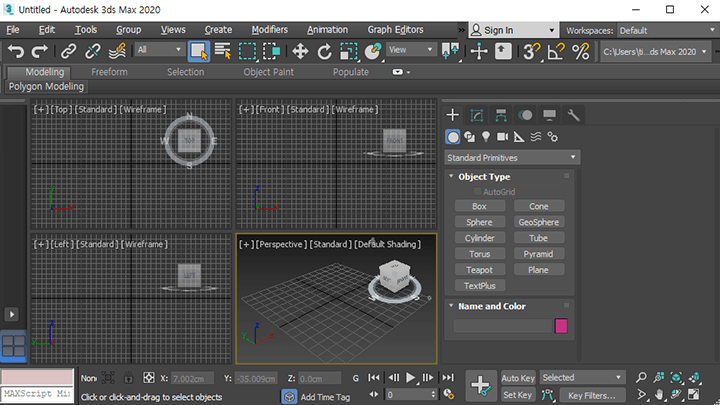Screen dimensions: 720x405
Task: Open the Motion panel tab
Action: coord(525,115)
